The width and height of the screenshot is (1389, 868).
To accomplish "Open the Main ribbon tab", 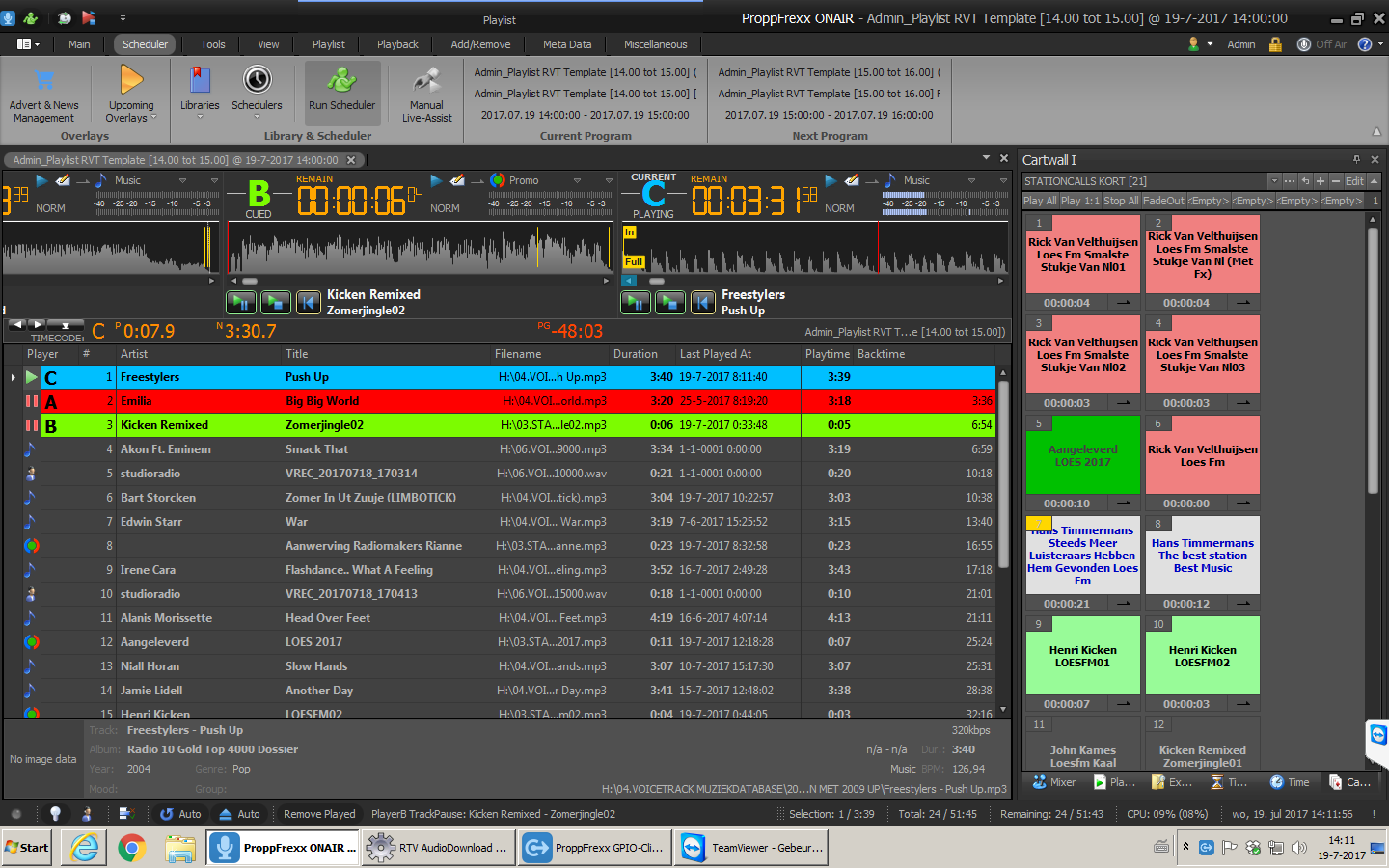I will coord(79,44).
